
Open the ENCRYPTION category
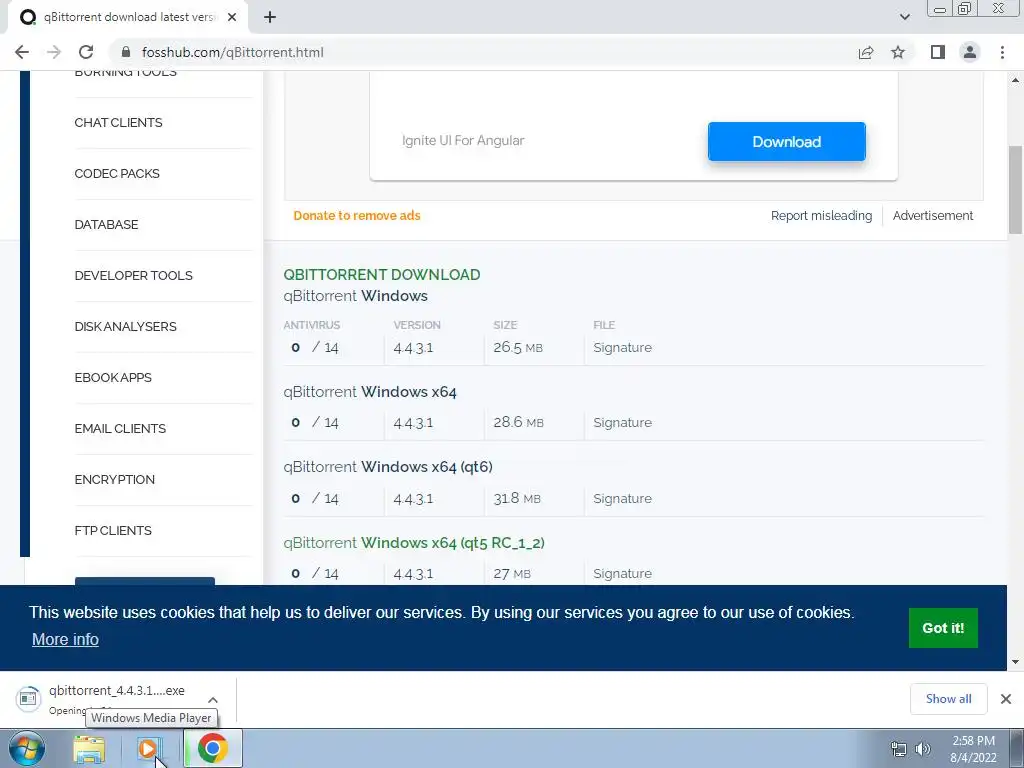click(114, 479)
